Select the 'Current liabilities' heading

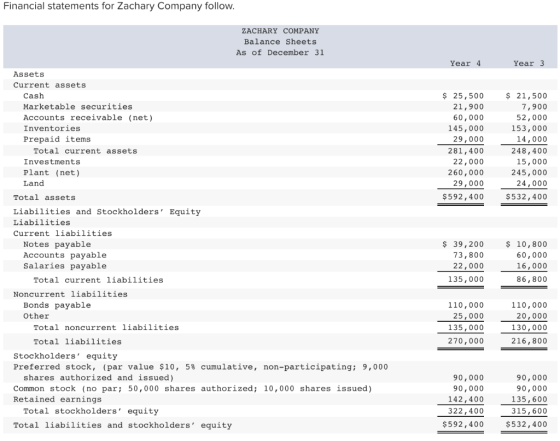62,234
